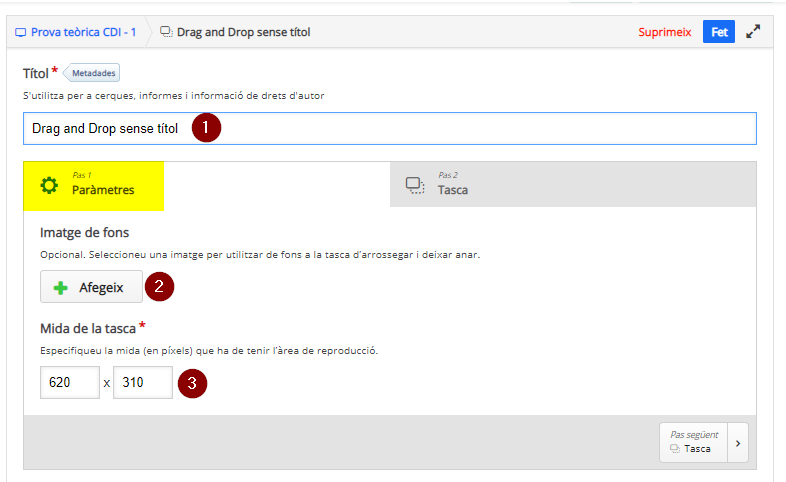Click the fullscreen expand arrows icon

(753, 32)
